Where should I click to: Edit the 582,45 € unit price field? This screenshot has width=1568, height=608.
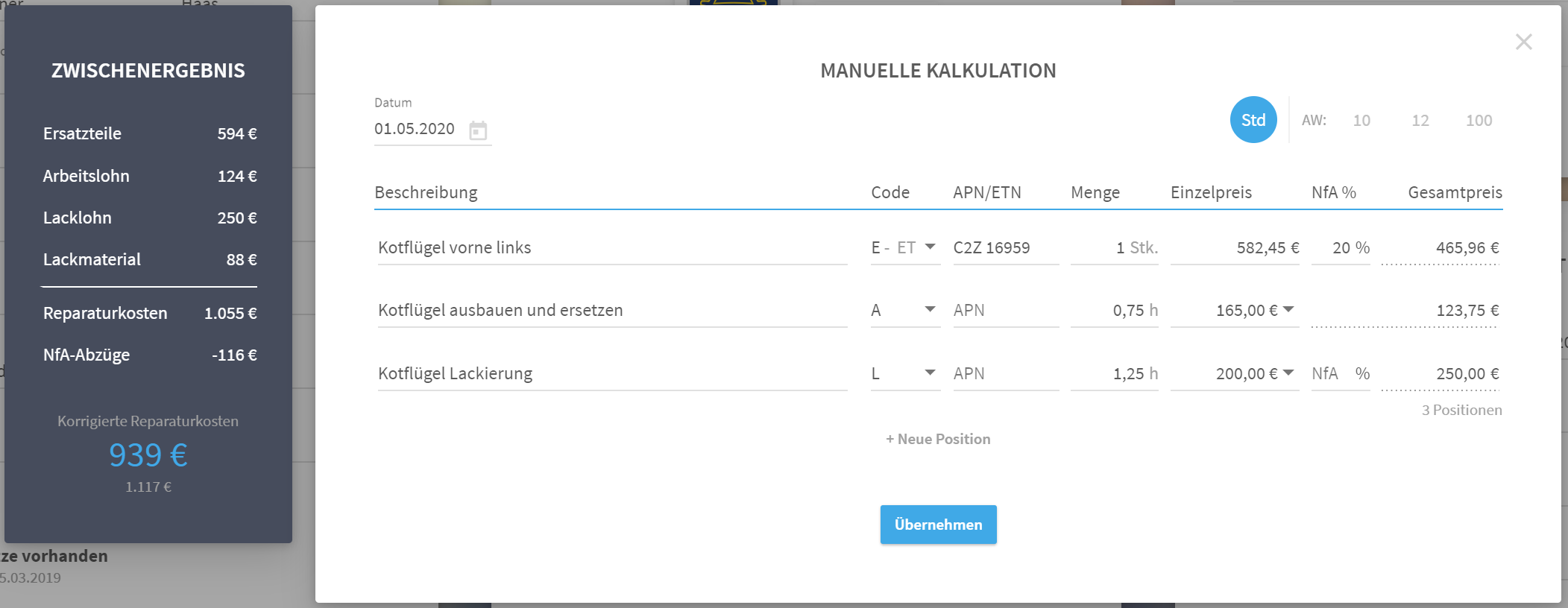click(x=1235, y=248)
